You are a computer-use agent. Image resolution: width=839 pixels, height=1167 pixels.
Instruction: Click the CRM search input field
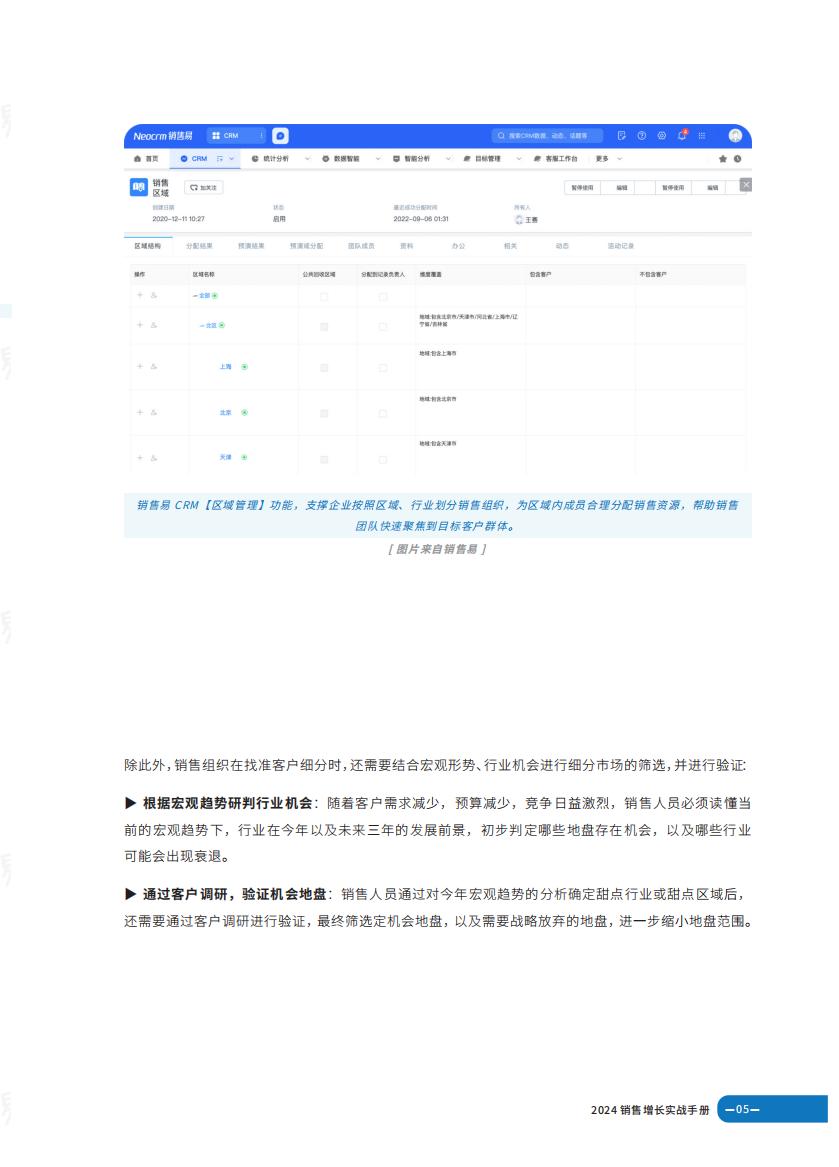click(548, 135)
